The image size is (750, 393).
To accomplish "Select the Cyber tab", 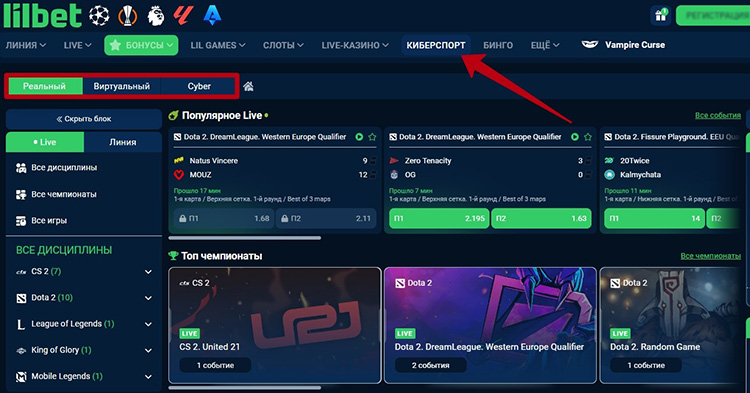I will coord(199,86).
